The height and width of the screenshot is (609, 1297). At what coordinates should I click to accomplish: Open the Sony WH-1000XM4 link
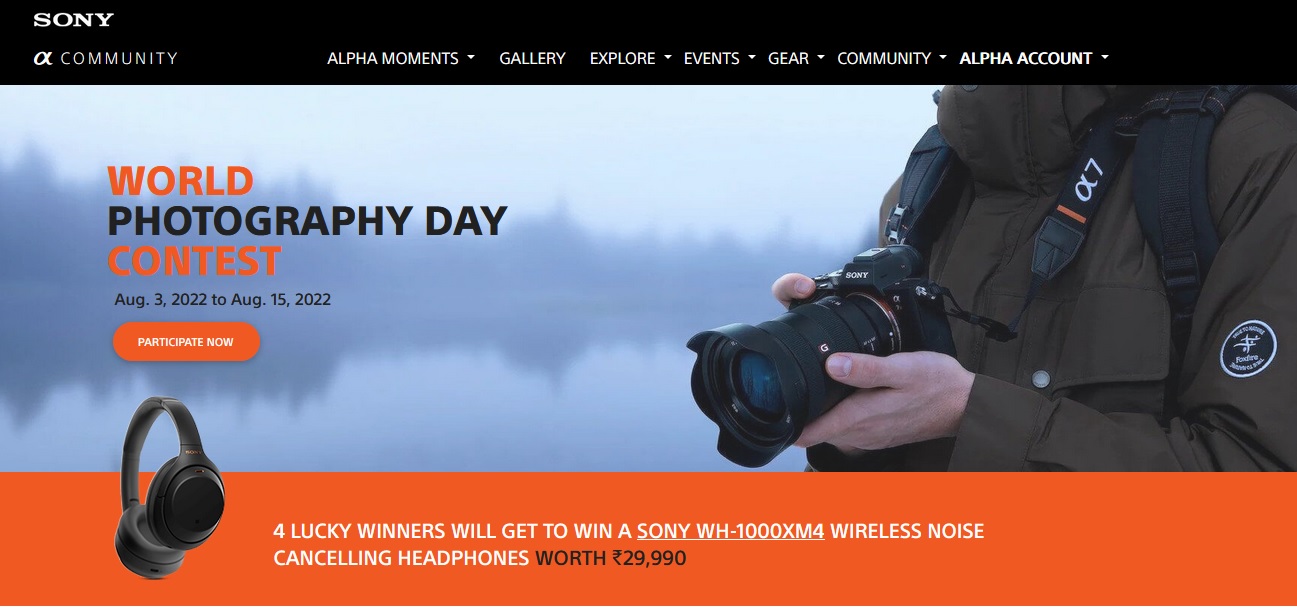tap(730, 531)
